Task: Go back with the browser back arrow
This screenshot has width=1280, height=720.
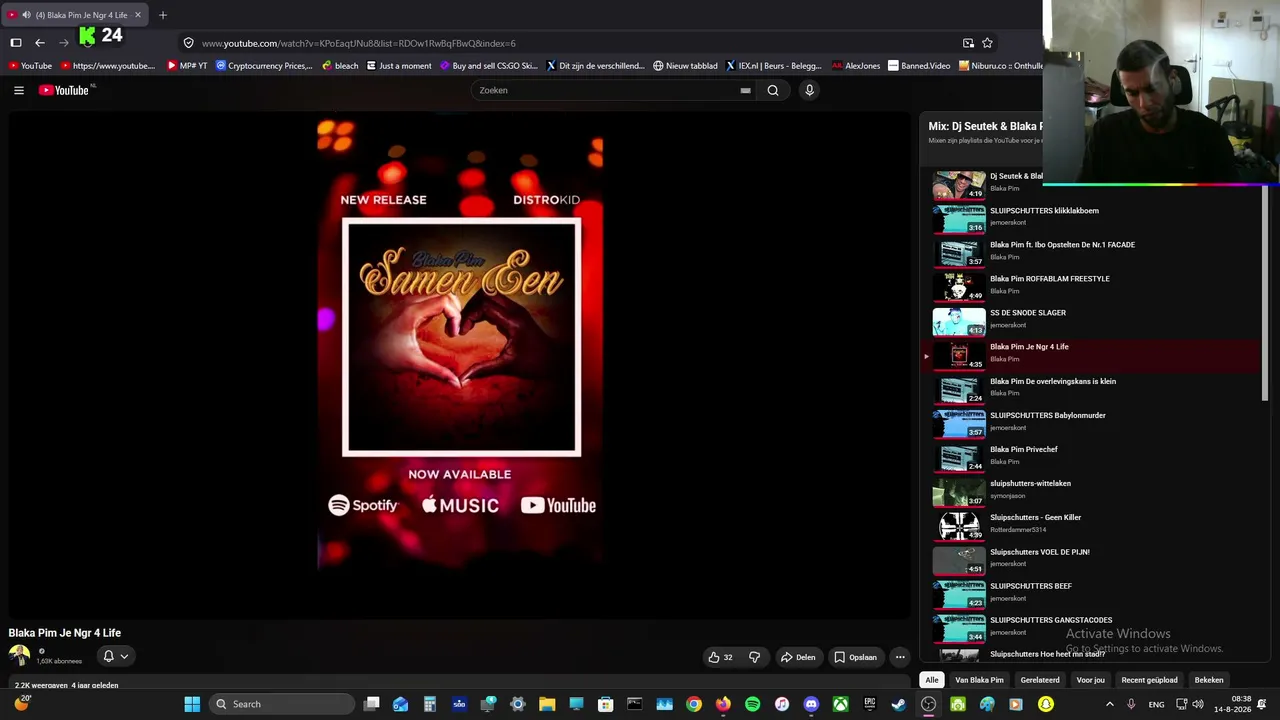Action: [x=39, y=43]
